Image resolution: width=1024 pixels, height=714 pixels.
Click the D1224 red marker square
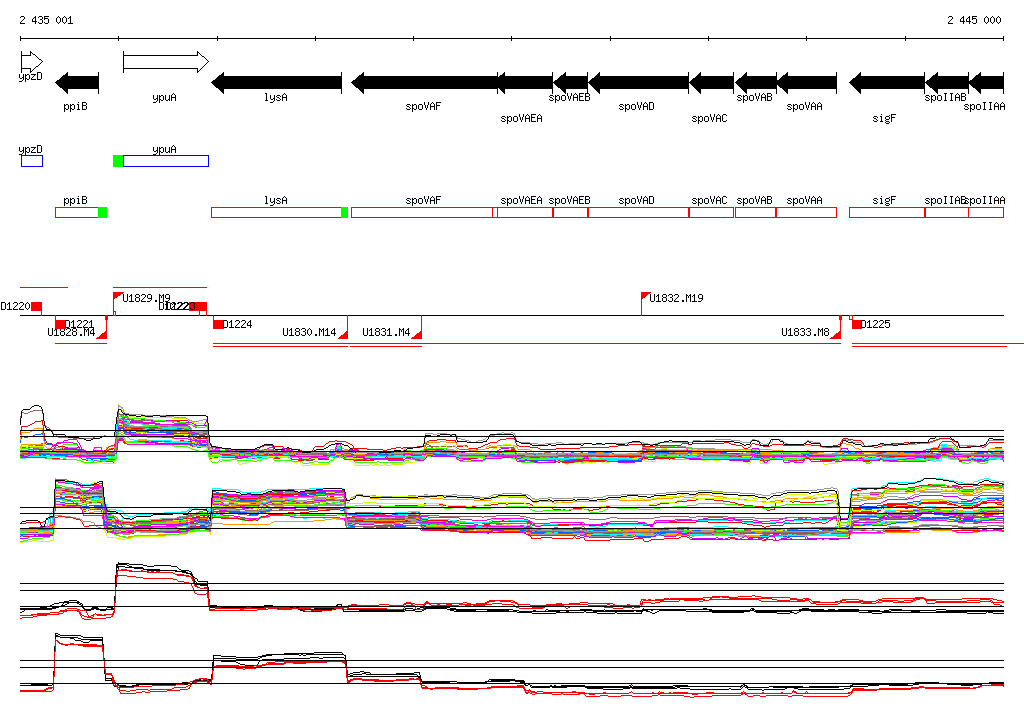click(218, 324)
